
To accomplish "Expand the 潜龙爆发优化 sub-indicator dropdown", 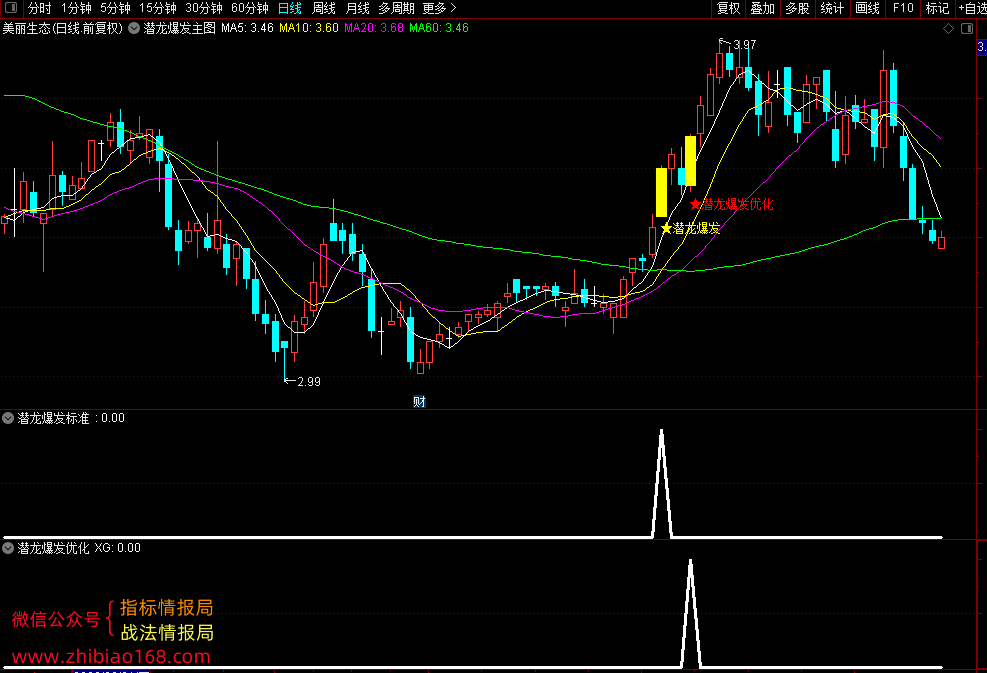I will (x=8, y=548).
